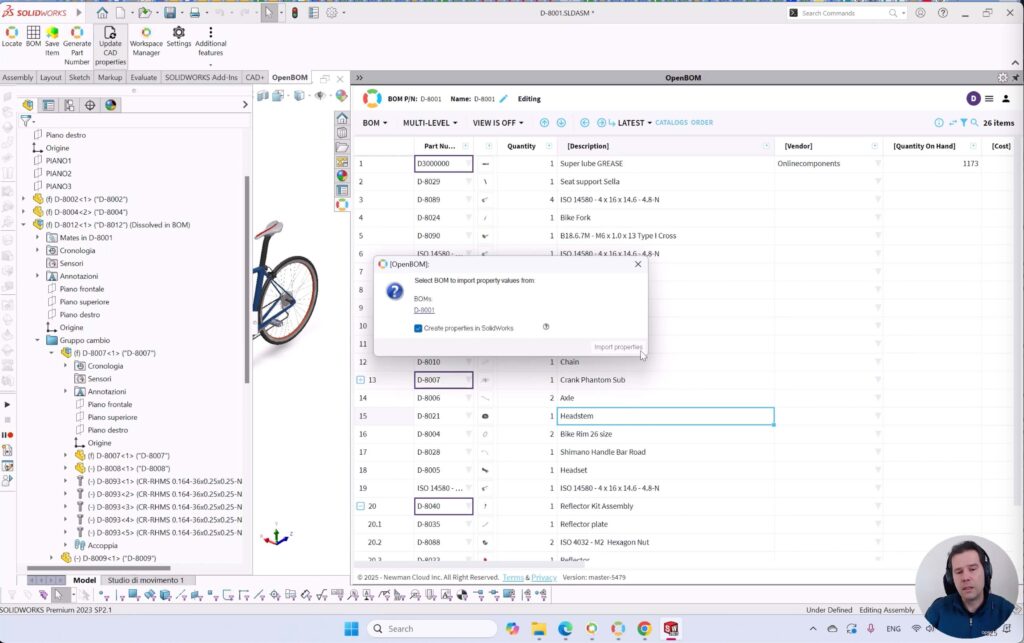The width and height of the screenshot is (1024, 643).
Task: Open the Terms link in footer
Action: coord(513,578)
